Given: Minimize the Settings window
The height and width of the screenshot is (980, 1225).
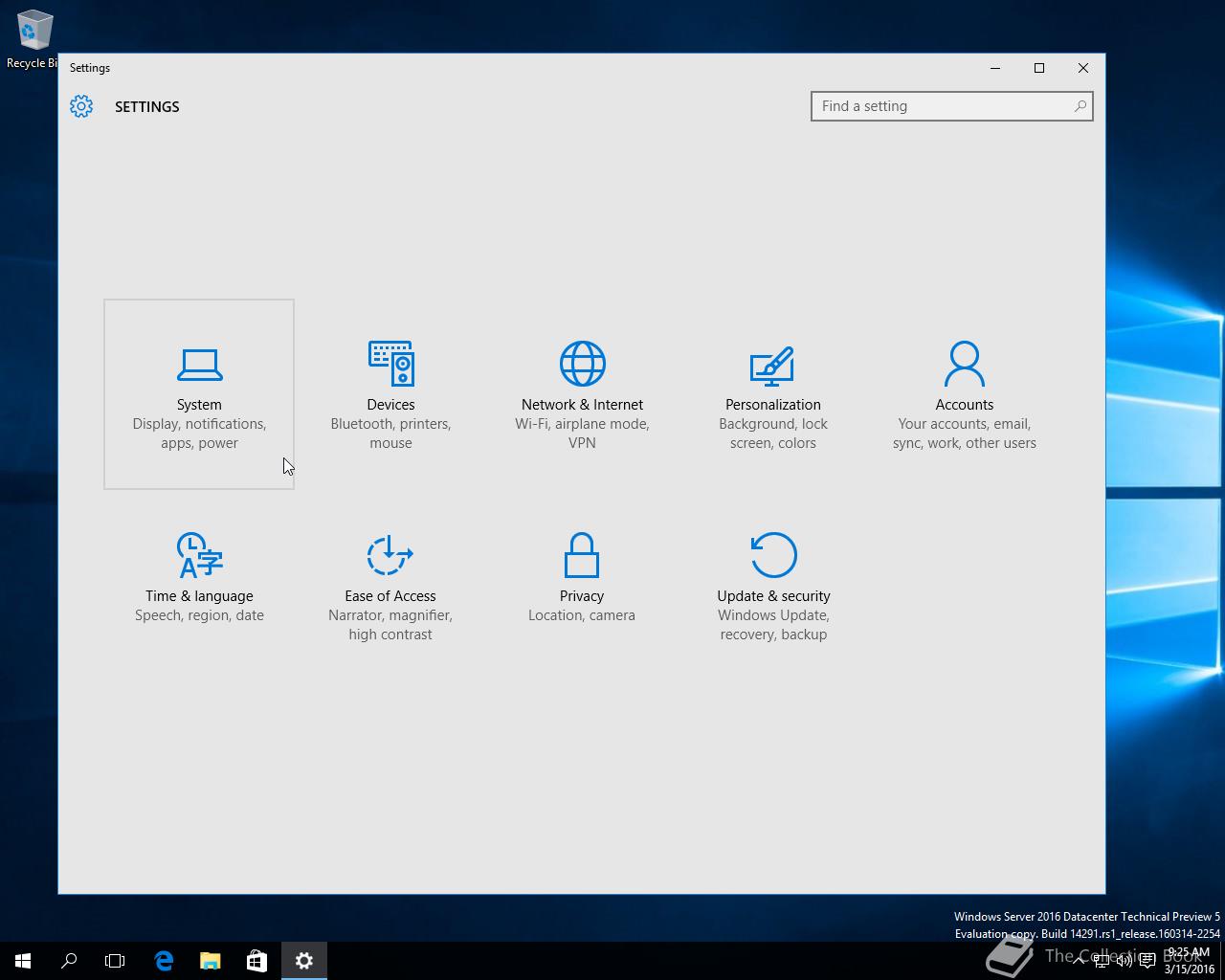Looking at the screenshot, I should (995, 68).
